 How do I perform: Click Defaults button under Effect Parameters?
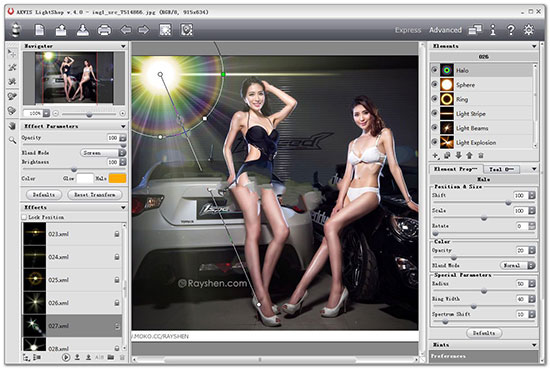[x=44, y=195]
